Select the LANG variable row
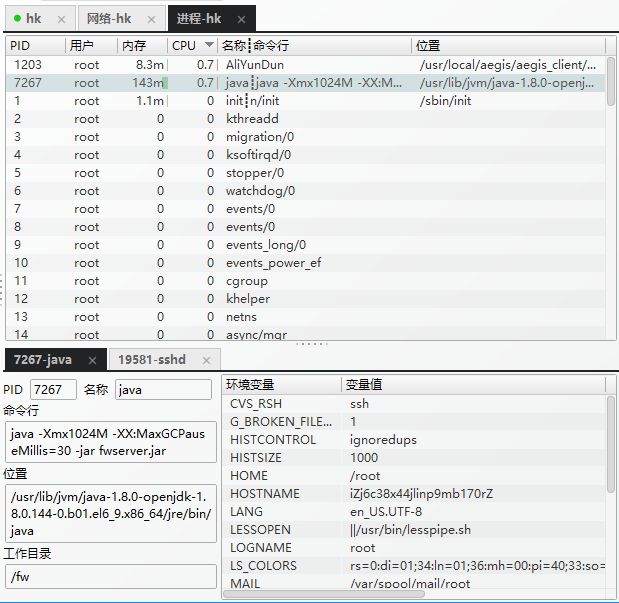 click(x=415, y=512)
